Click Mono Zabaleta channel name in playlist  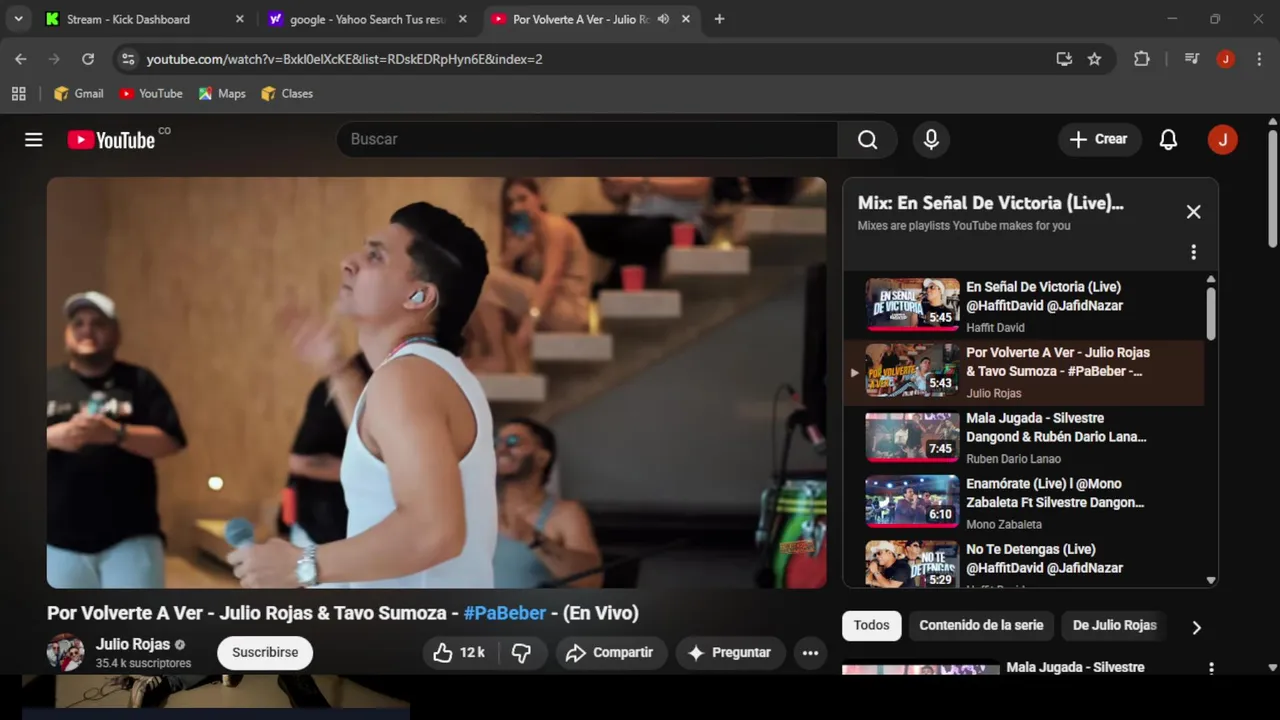(x=1004, y=525)
